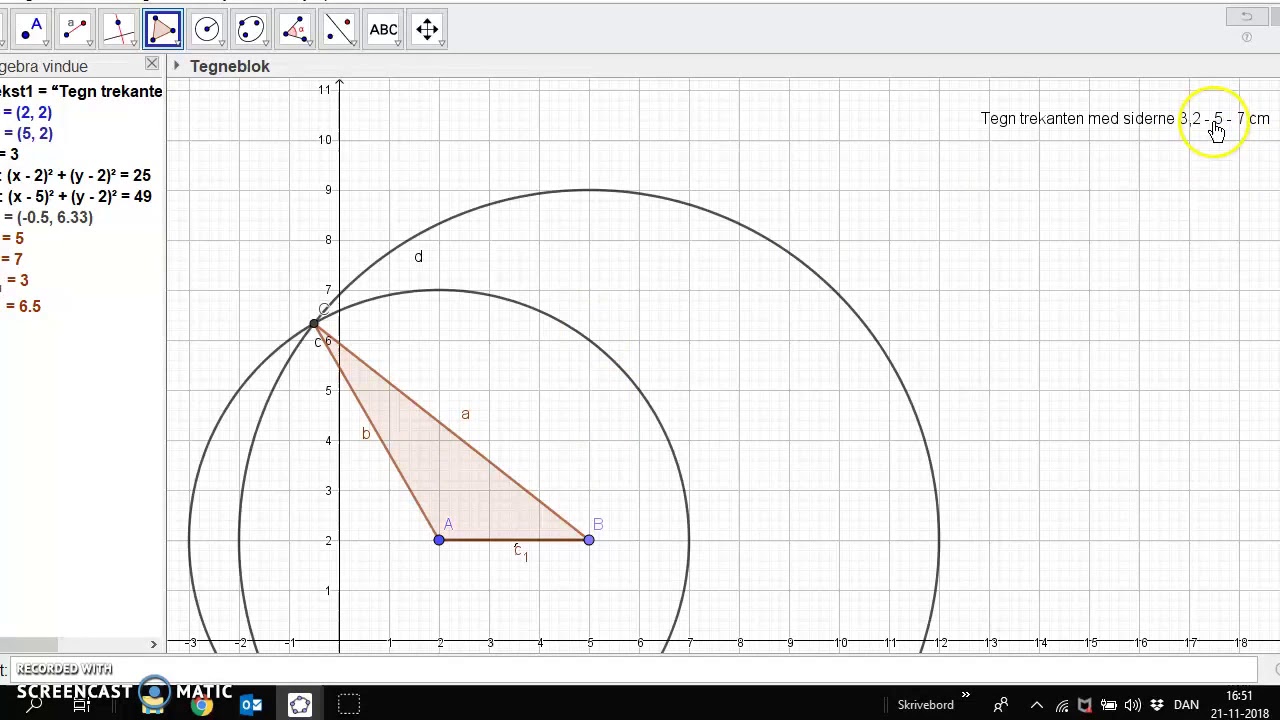
Task: Open the Circle tool dropdown arrow
Action: click(222, 44)
